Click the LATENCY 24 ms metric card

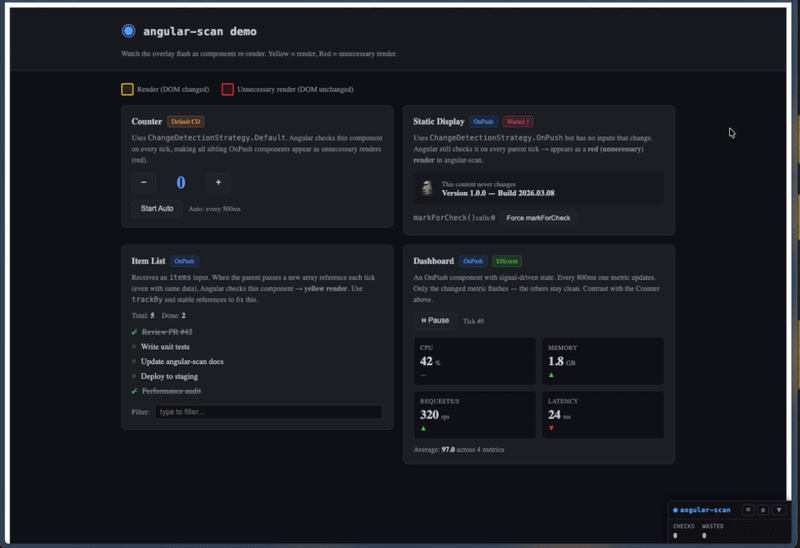point(603,415)
